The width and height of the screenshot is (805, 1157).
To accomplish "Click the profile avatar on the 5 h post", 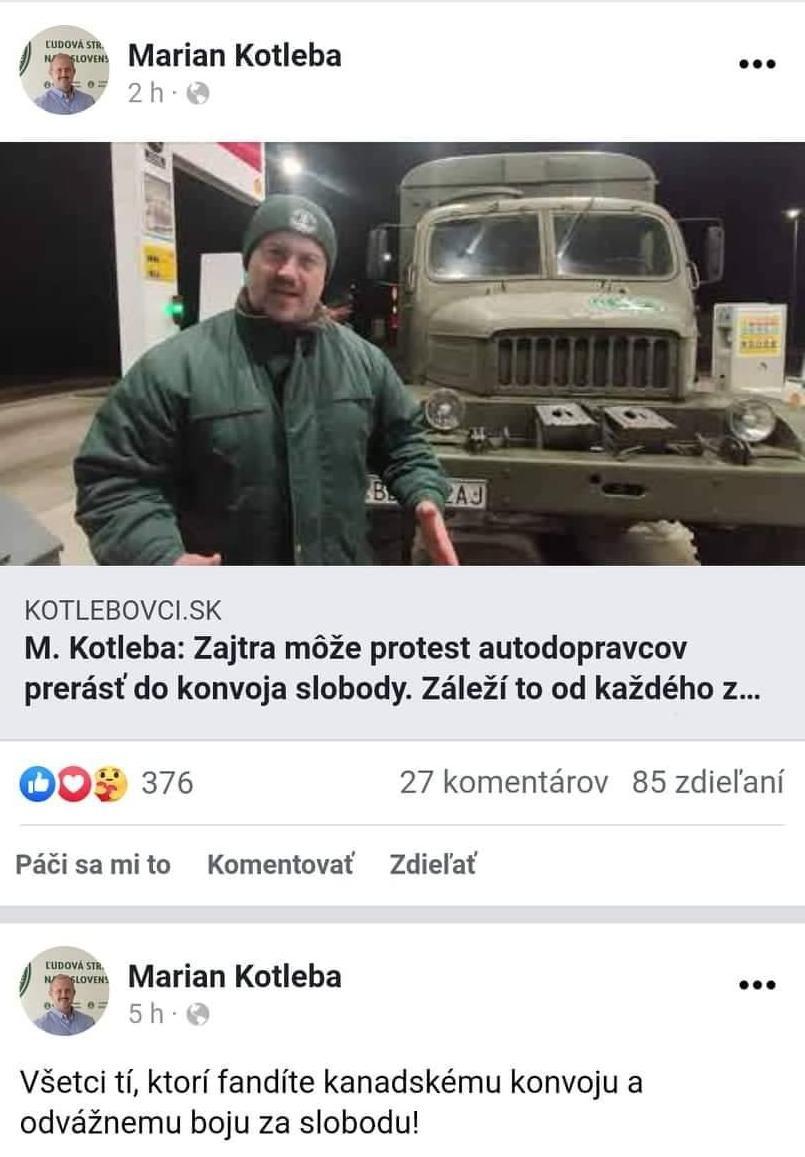I will point(64,991).
